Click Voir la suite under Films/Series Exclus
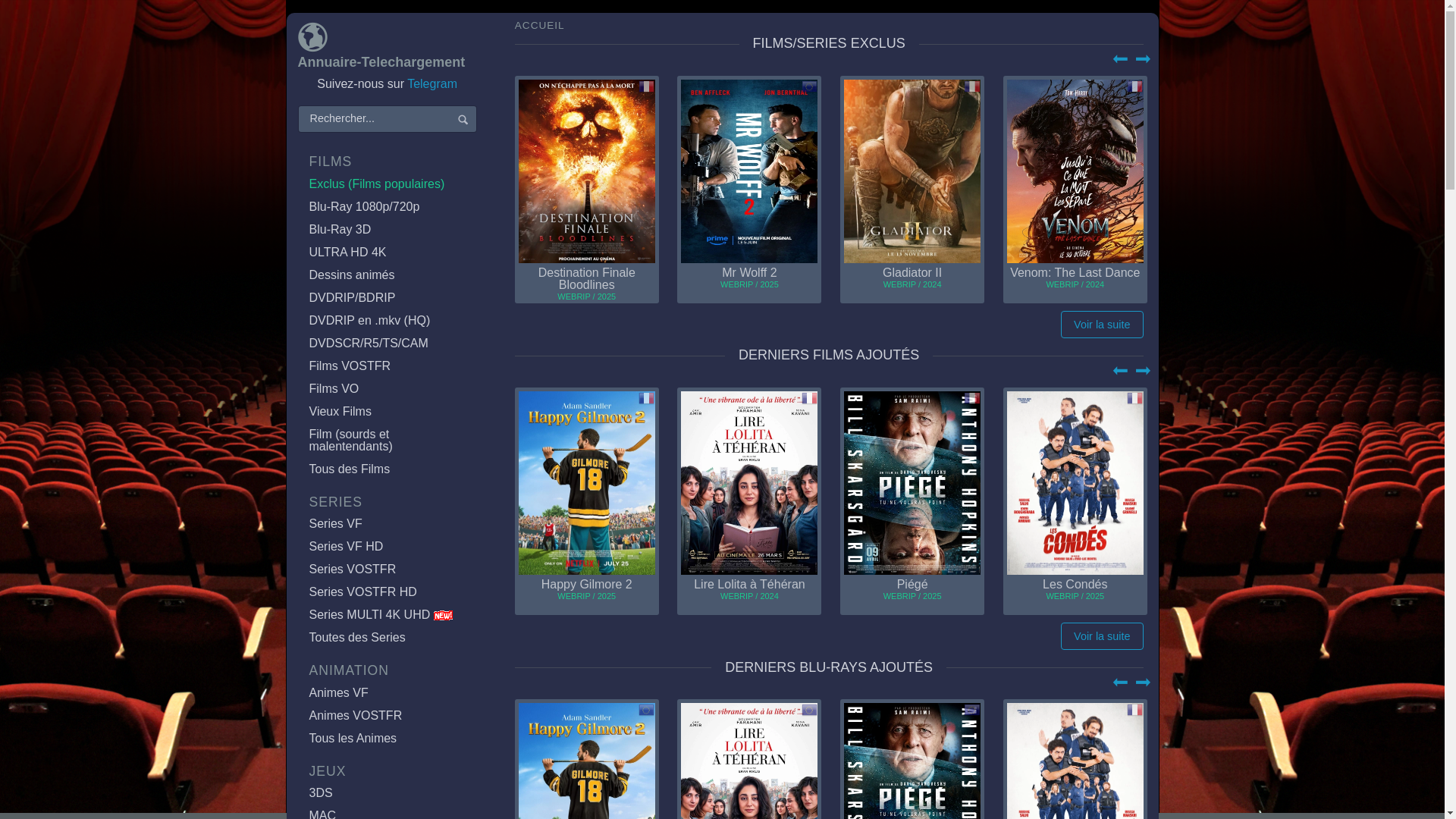This screenshot has width=1456, height=819. [x=1102, y=325]
